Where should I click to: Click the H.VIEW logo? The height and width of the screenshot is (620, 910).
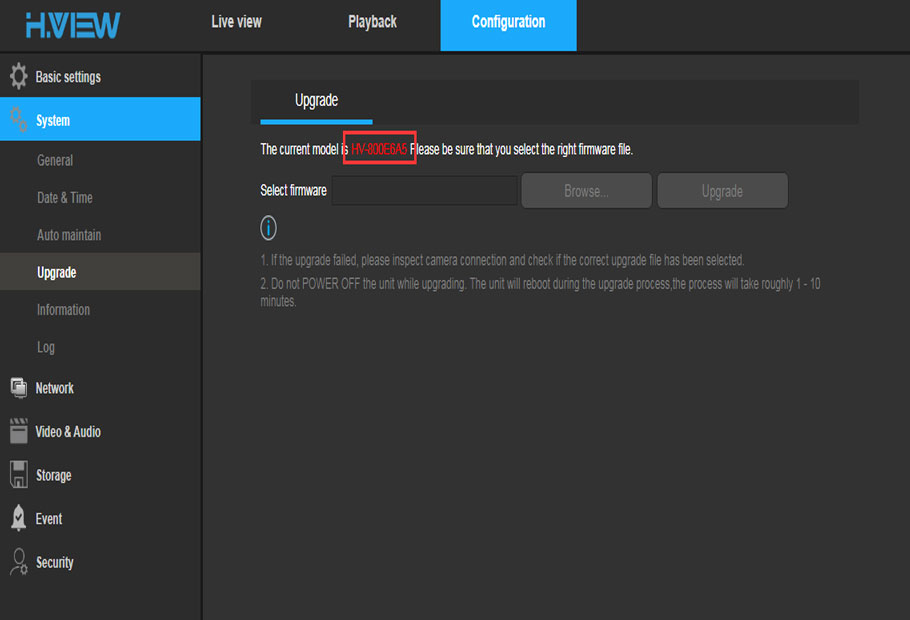tap(72, 24)
